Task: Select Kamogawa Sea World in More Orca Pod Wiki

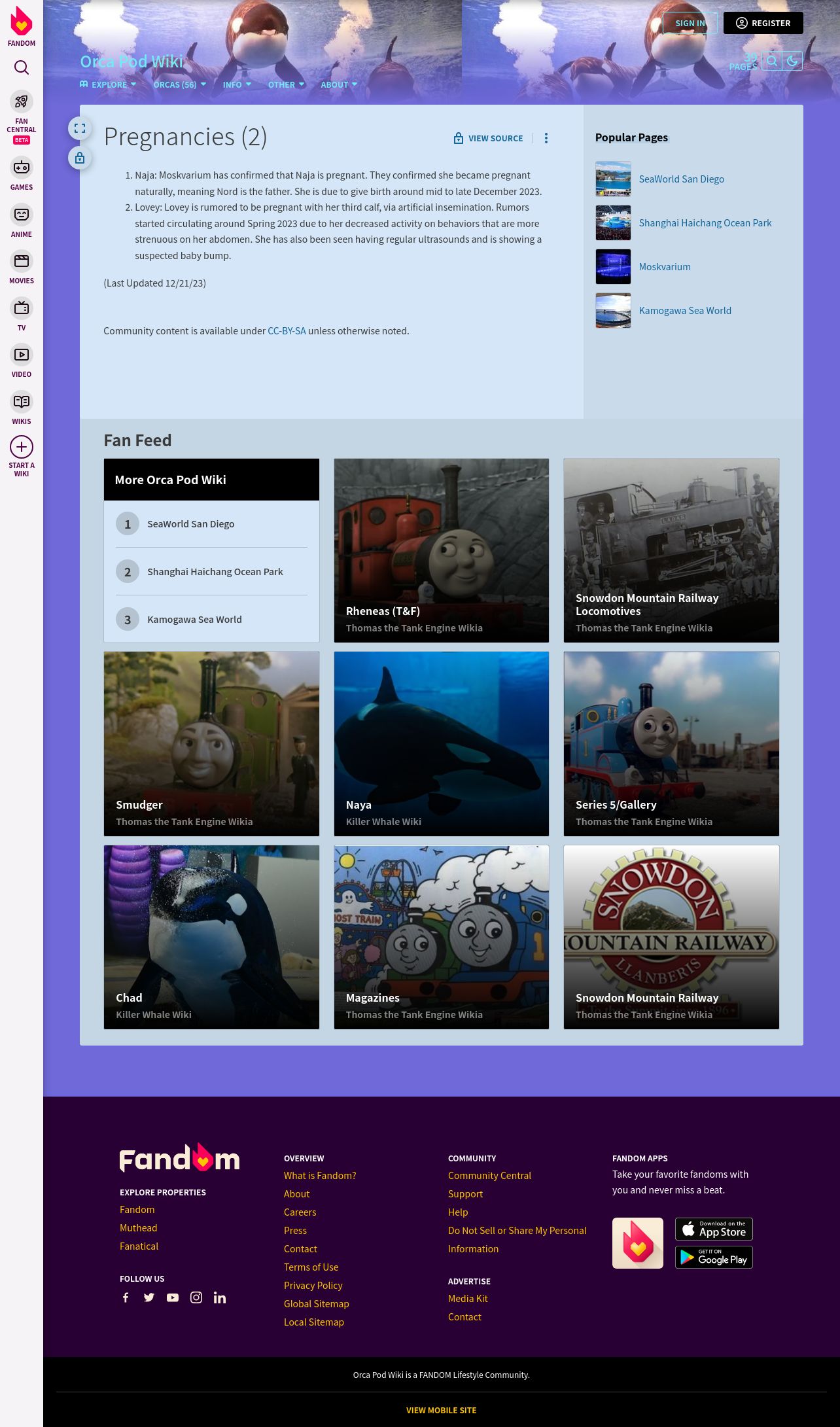Action: 211,620
